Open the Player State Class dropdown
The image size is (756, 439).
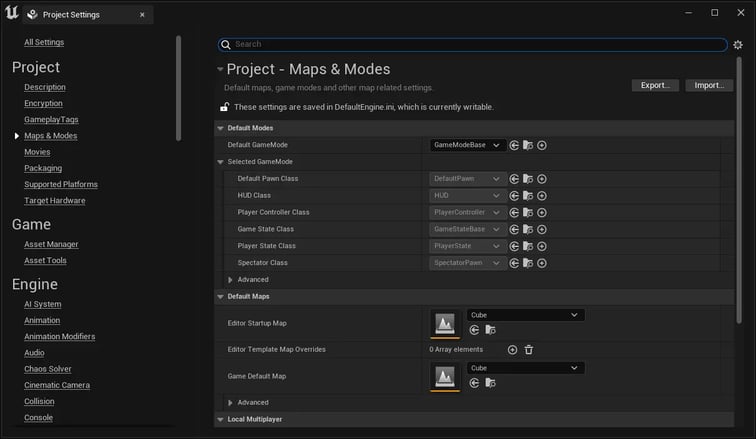pyautogui.click(x=468, y=246)
